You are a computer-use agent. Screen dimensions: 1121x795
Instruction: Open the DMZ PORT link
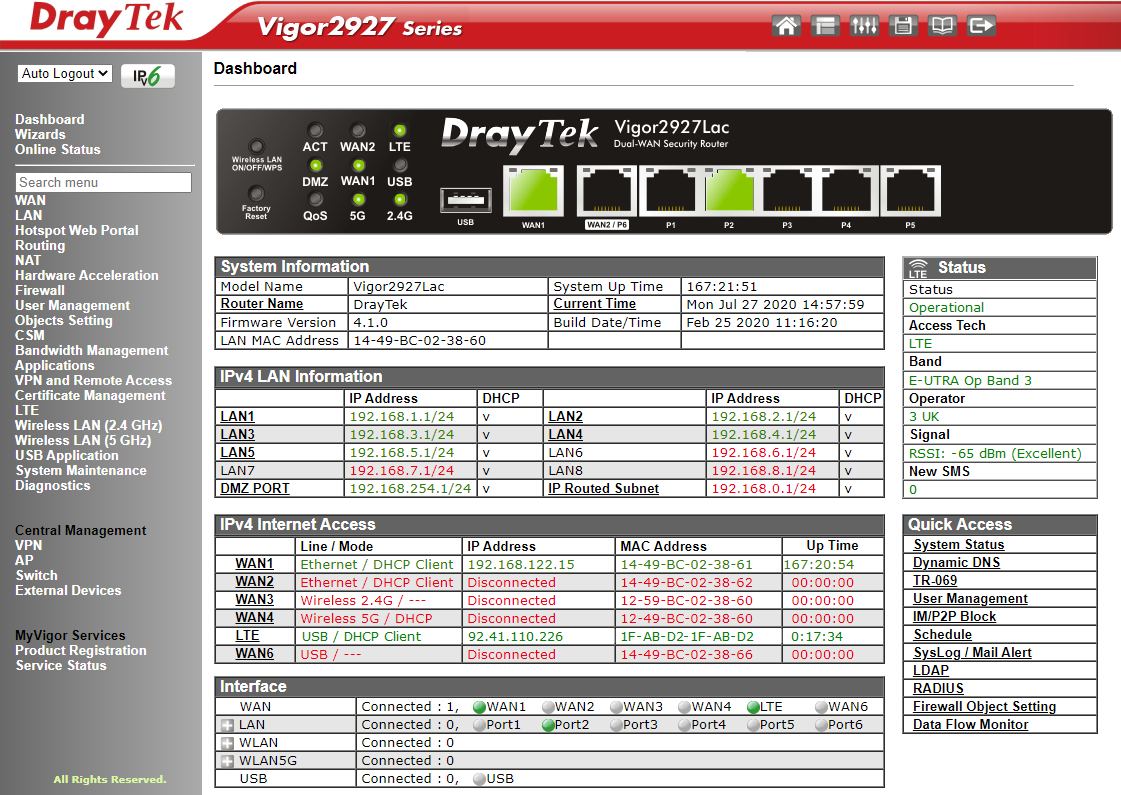255,488
